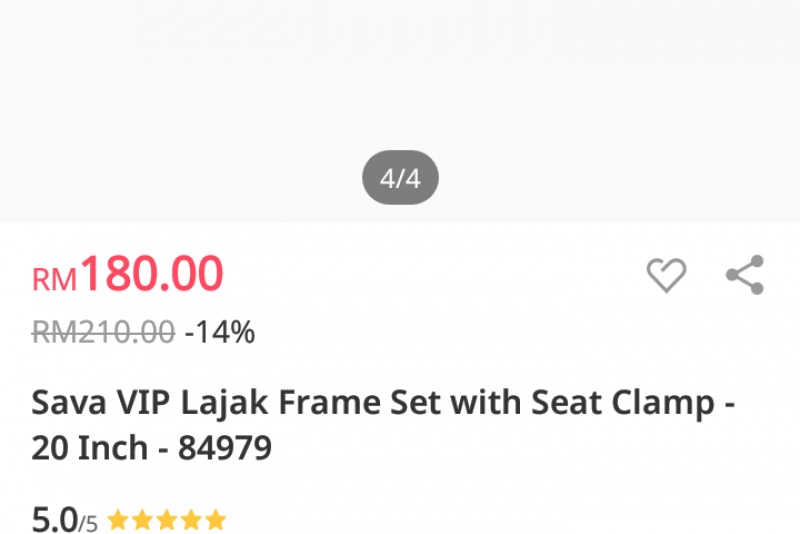The image size is (800, 534).
Task: Tap the -14% discount label
Action: [220, 332]
